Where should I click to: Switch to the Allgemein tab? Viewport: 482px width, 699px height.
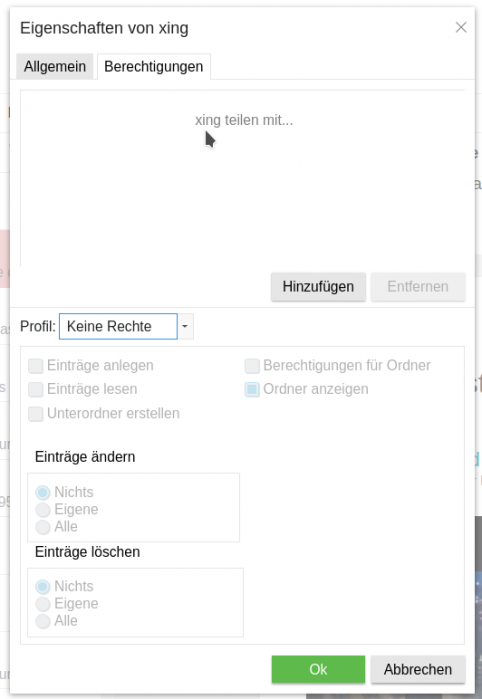55,66
